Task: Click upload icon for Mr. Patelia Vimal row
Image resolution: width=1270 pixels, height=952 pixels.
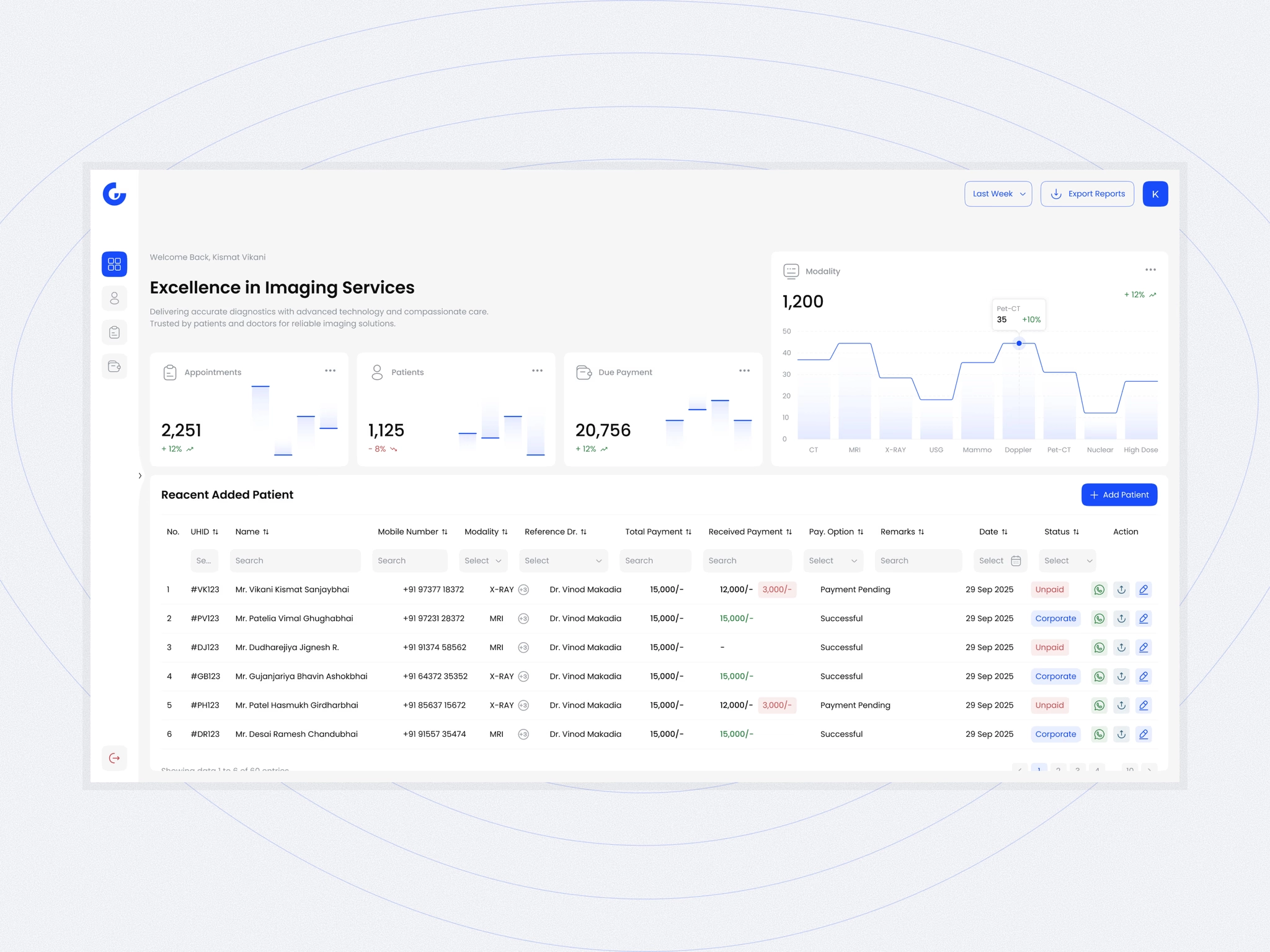Action: 1121,619
